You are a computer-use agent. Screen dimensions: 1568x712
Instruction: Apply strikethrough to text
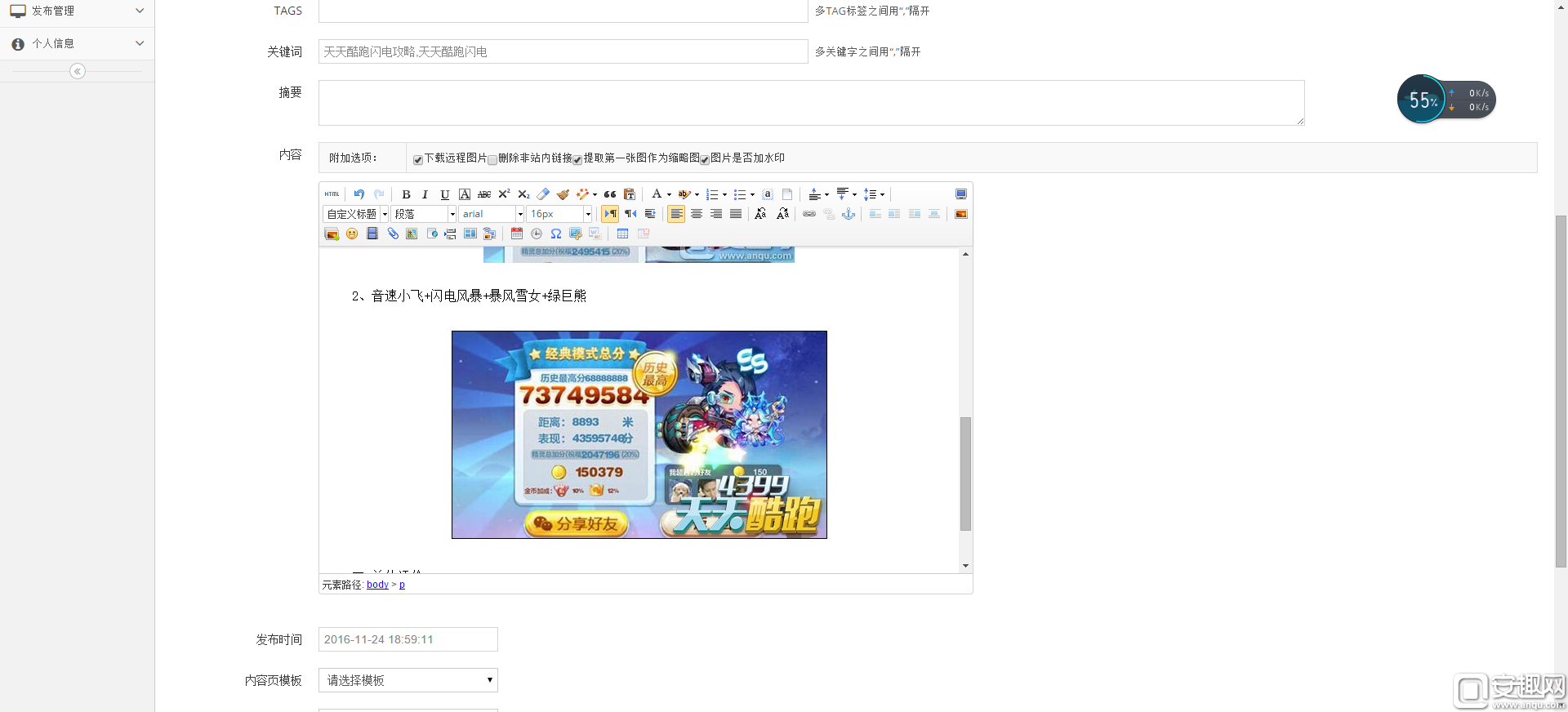click(x=484, y=194)
